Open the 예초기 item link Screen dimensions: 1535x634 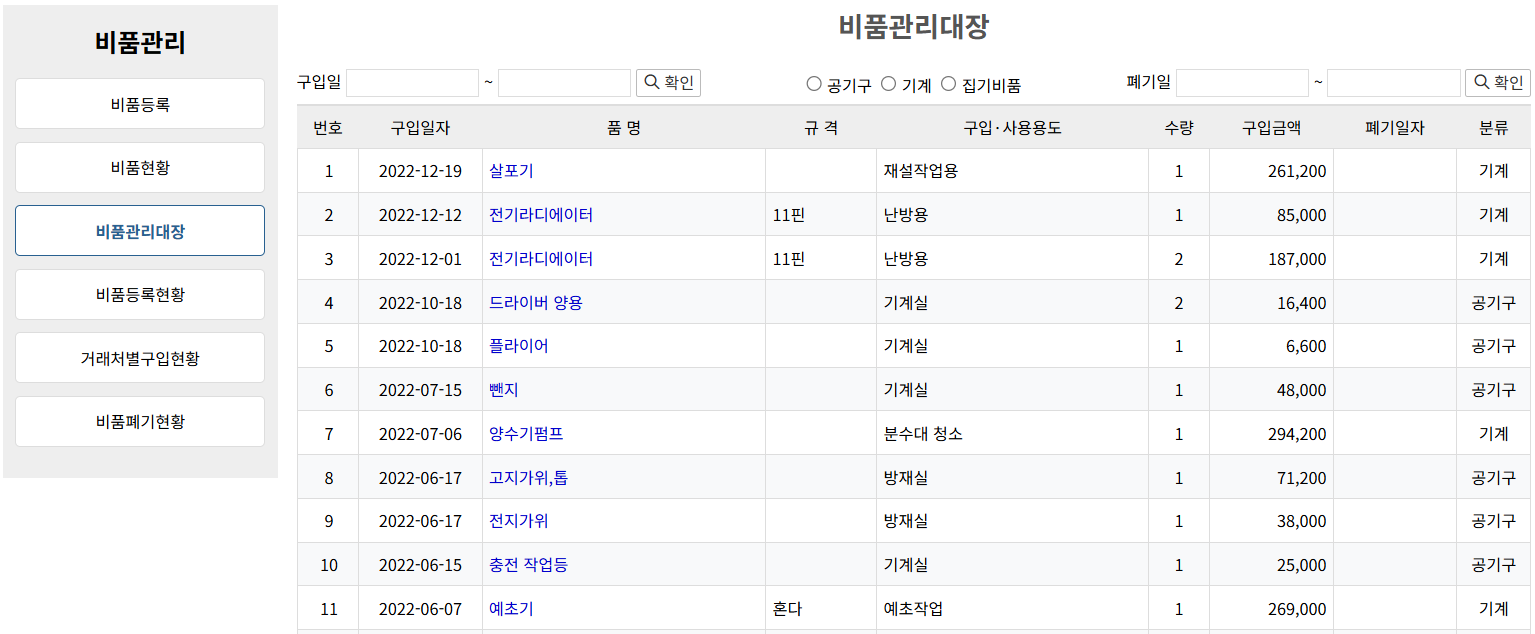511,609
